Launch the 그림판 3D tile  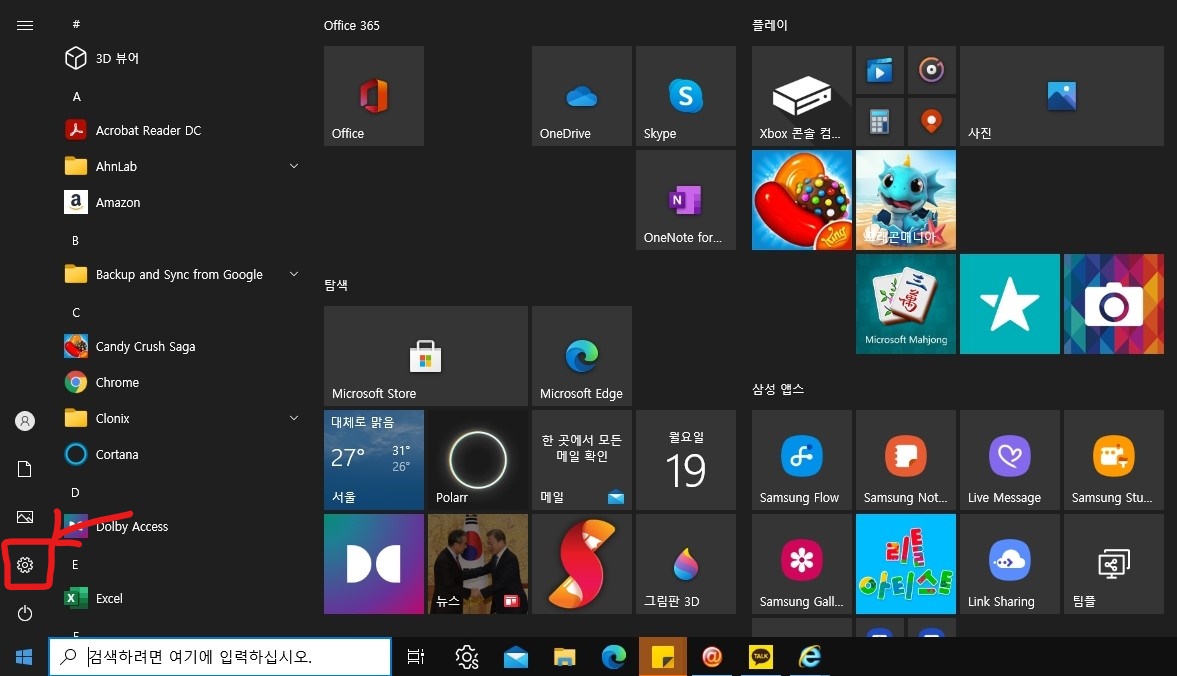tap(685, 563)
